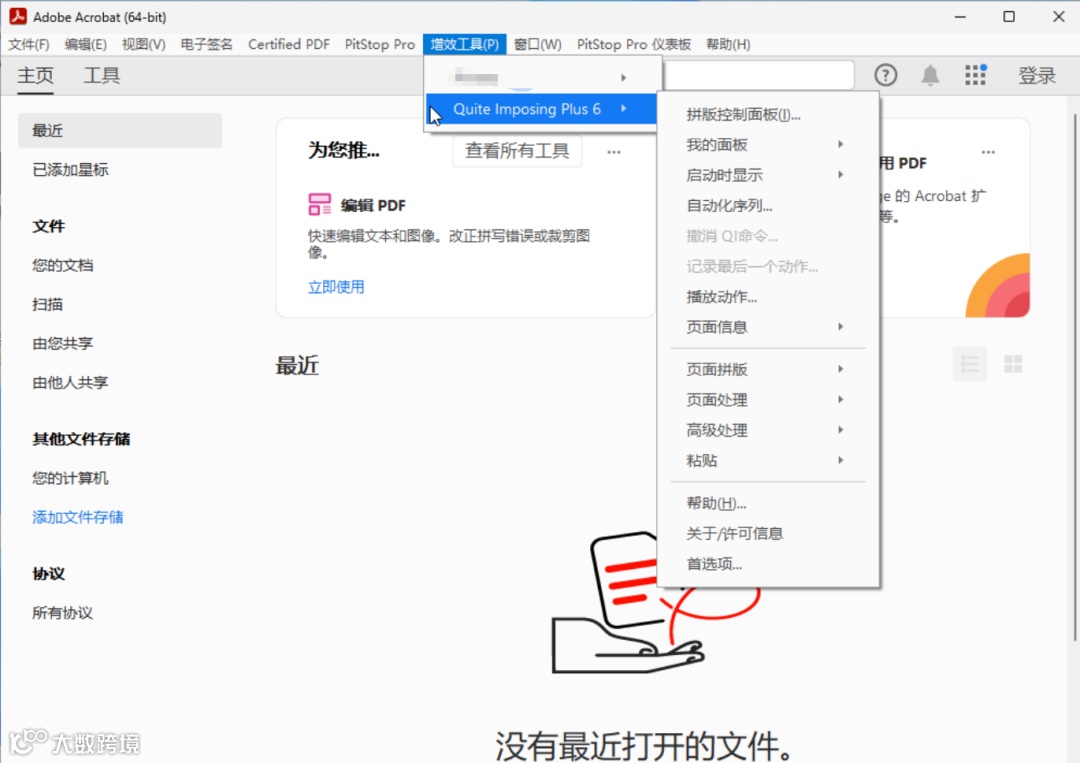Expand the 我的面板 submenu

tap(768, 145)
